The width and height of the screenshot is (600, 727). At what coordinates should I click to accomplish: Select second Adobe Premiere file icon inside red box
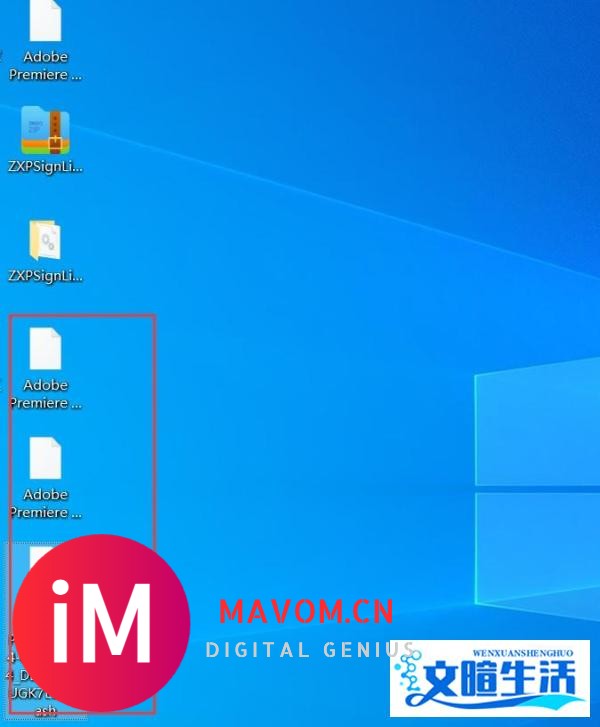pos(45,458)
